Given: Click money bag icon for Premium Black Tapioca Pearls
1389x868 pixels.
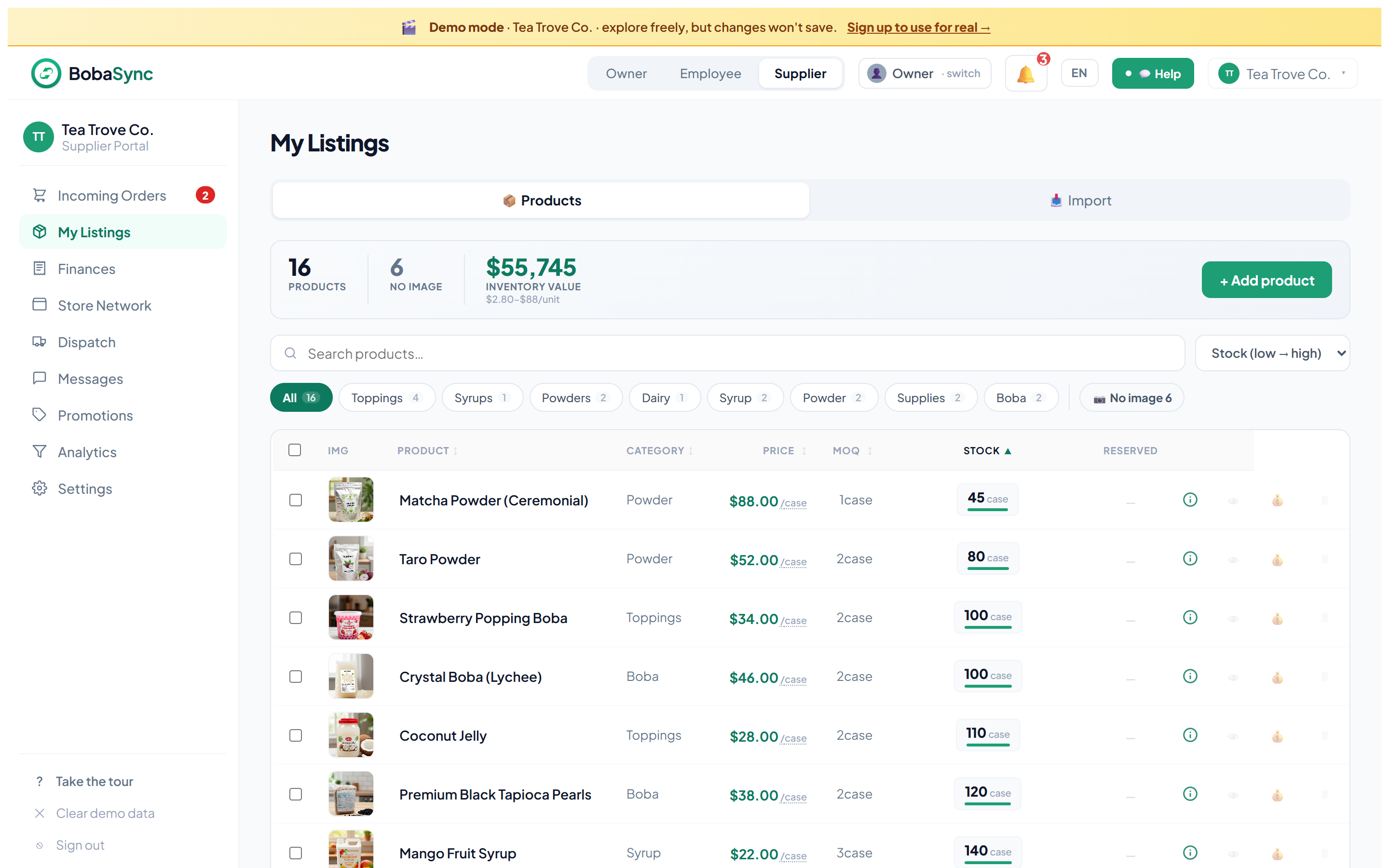Looking at the screenshot, I should 1277,795.
